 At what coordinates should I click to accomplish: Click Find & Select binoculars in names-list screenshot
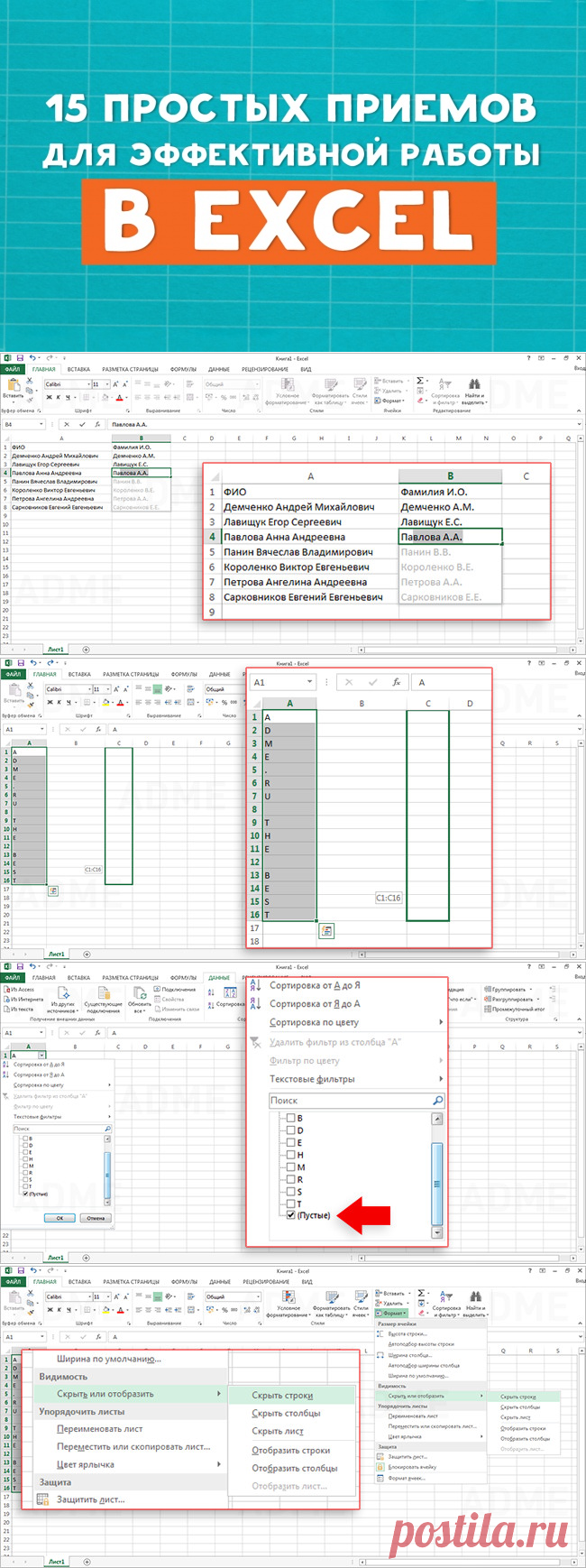click(475, 385)
